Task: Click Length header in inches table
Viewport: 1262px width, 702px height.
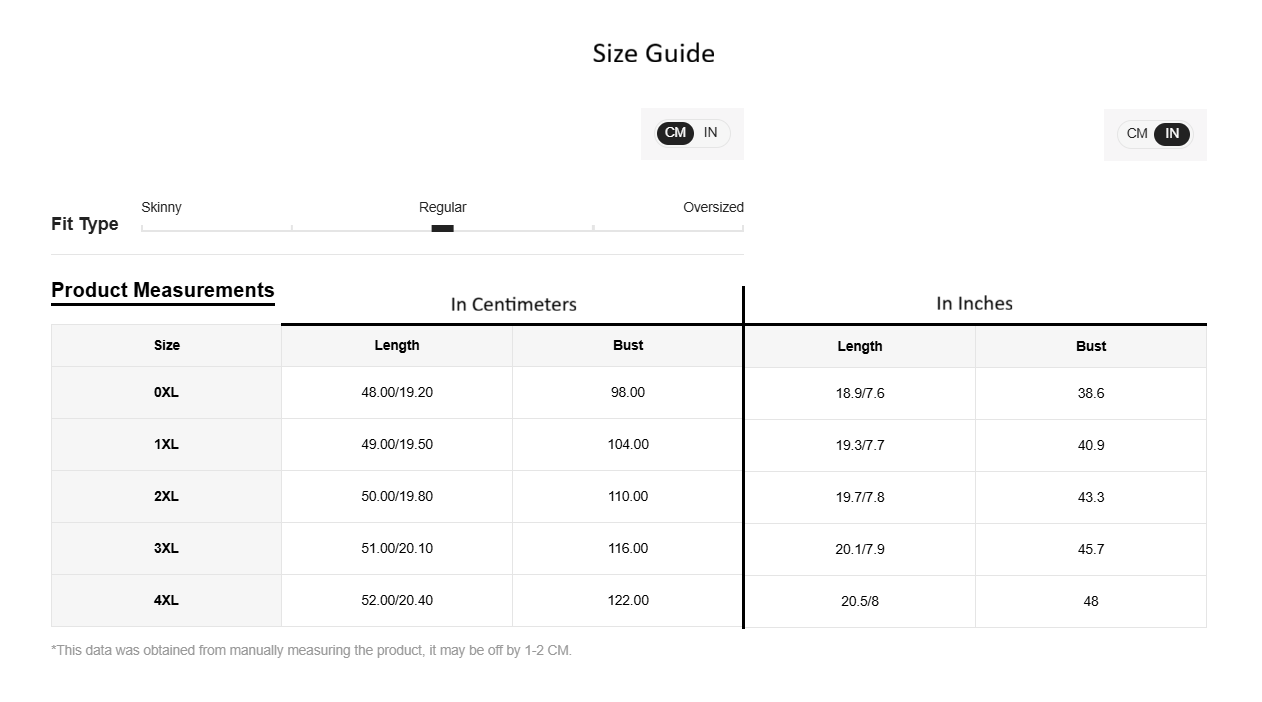Action: point(860,346)
